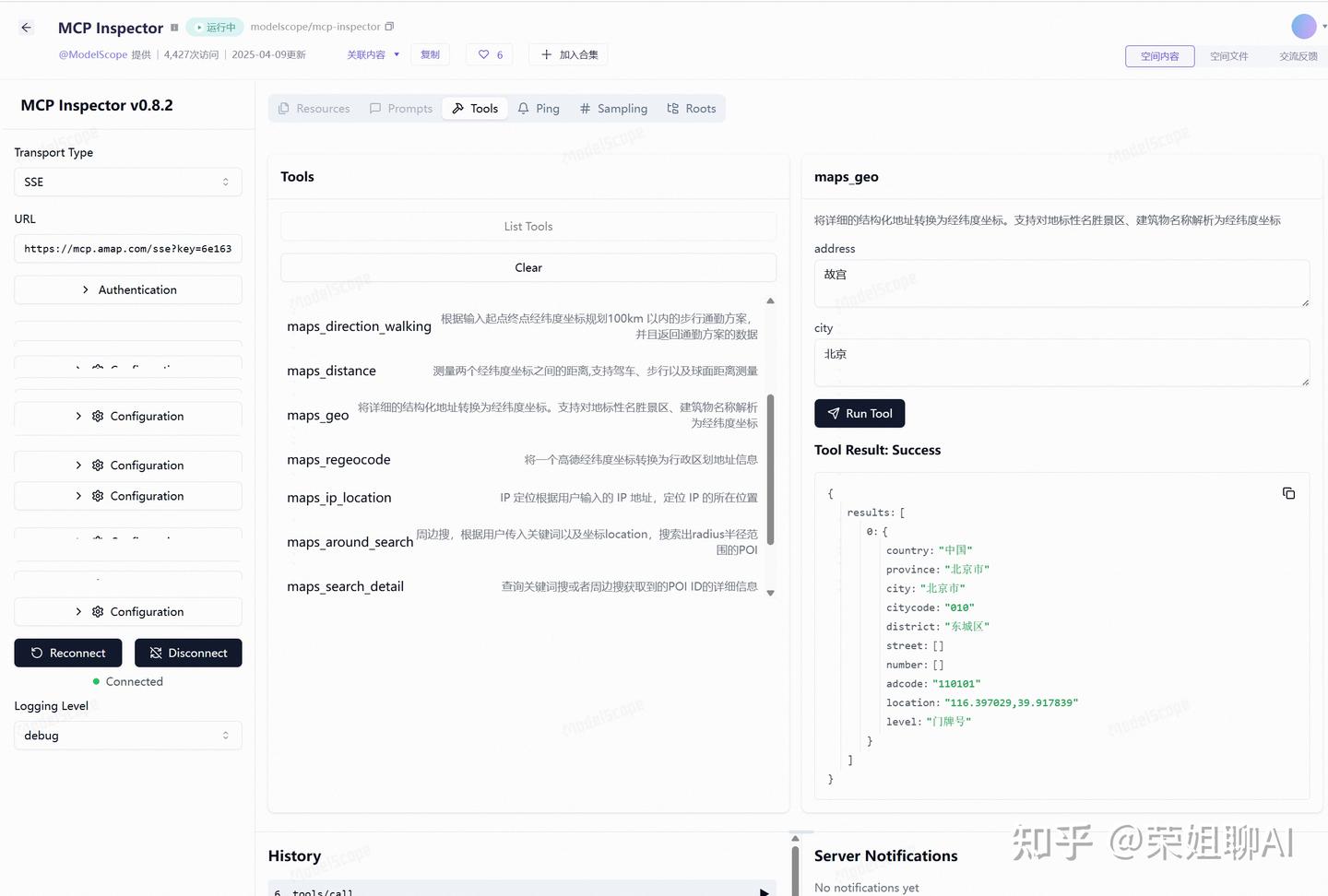Click the bell icon on the Ping tab

522,108
